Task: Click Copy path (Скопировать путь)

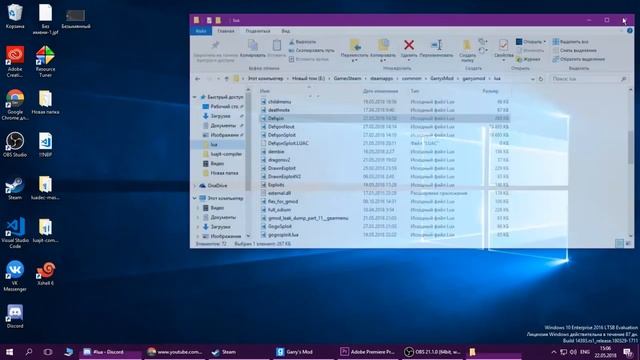Action: tap(311, 50)
